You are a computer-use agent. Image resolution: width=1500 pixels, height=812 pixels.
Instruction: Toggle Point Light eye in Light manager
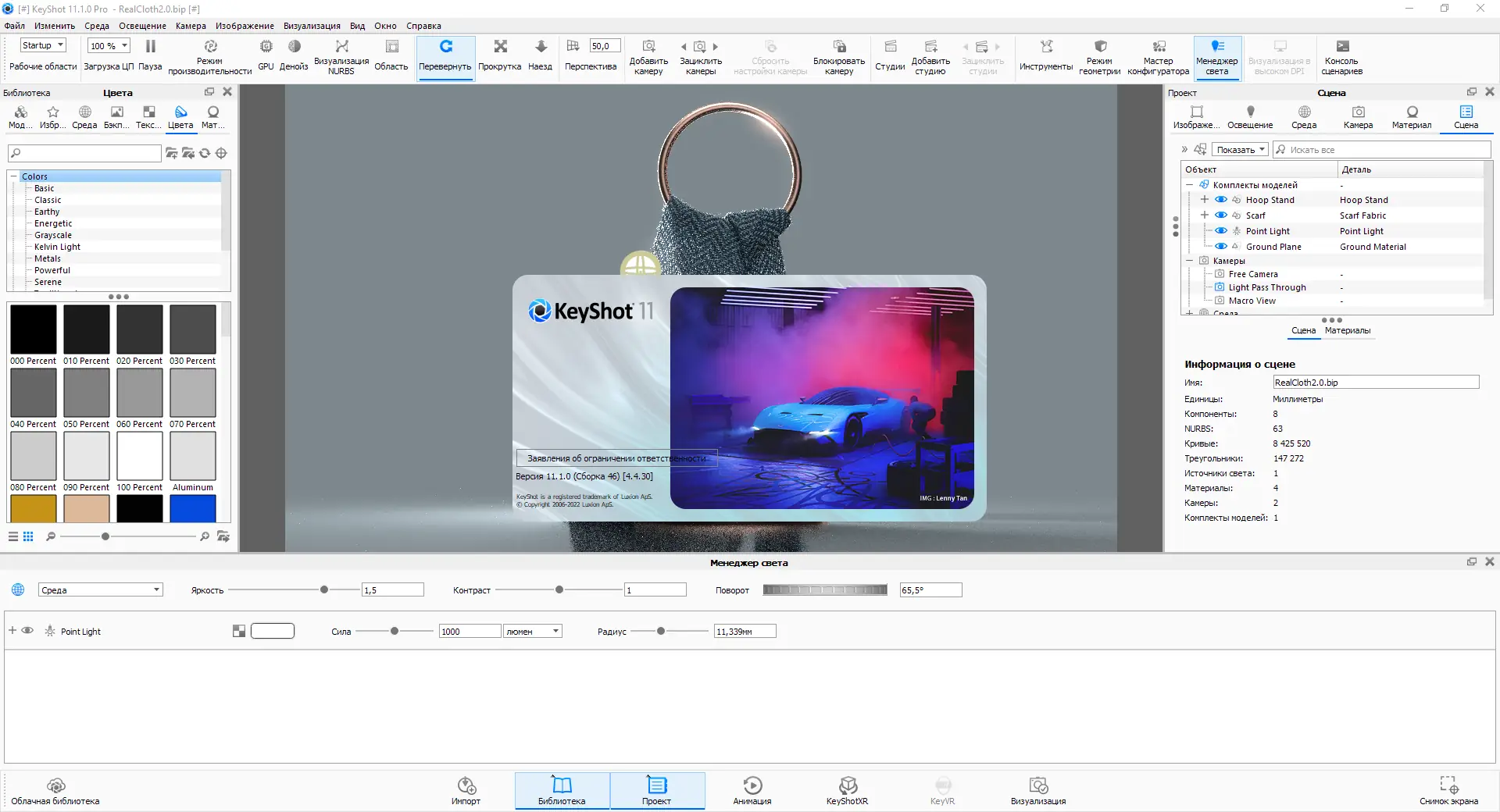click(27, 631)
